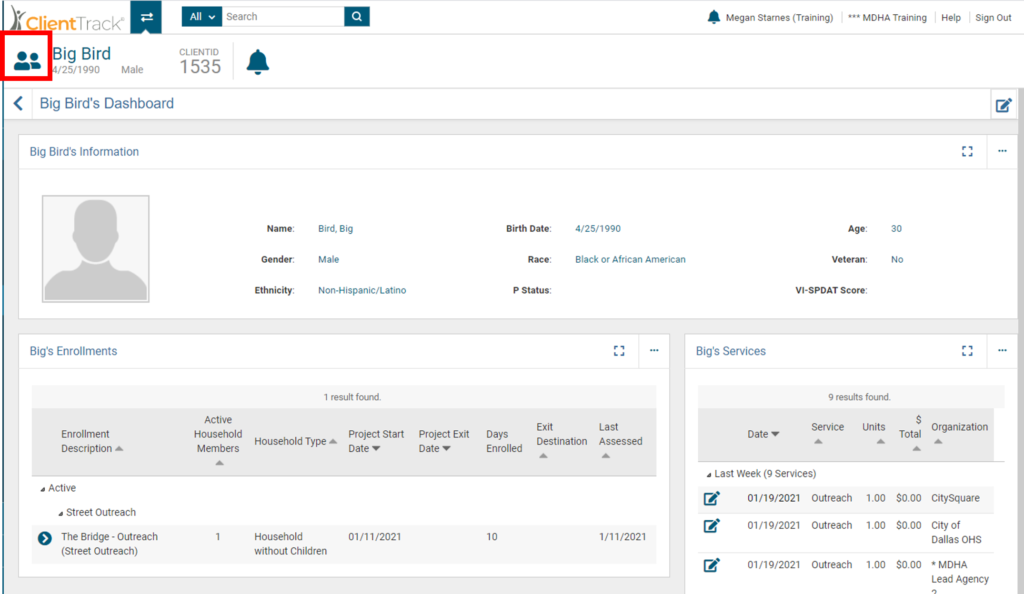Sort enrollments by Enrollment Description
Image resolution: width=1024 pixels, height=594 pixels.
91,441
